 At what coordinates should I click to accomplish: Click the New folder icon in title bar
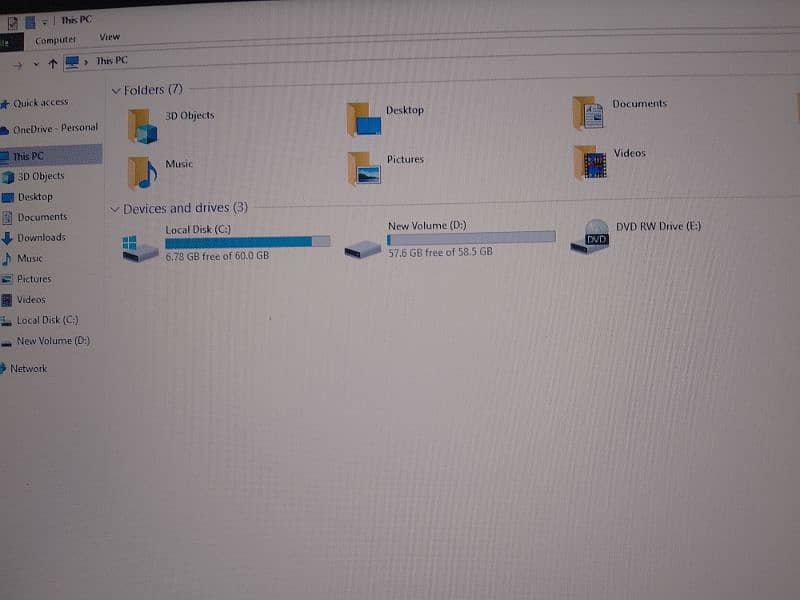coord(30,22)
